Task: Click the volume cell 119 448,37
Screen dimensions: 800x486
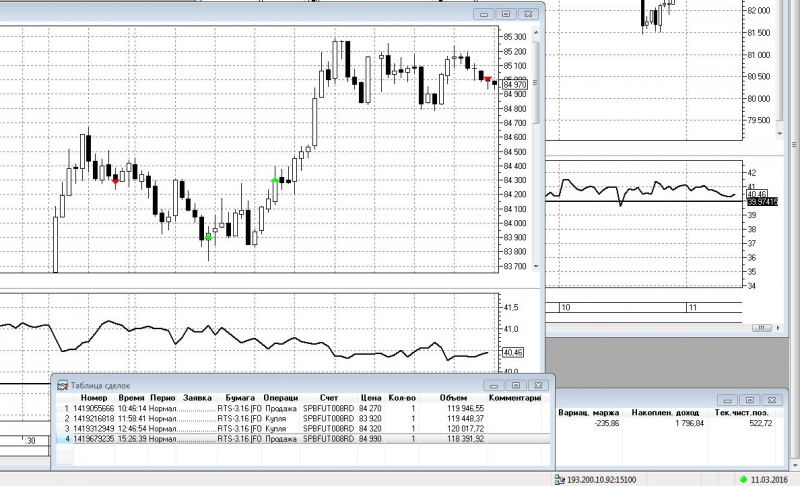Action: pos(465,419)
